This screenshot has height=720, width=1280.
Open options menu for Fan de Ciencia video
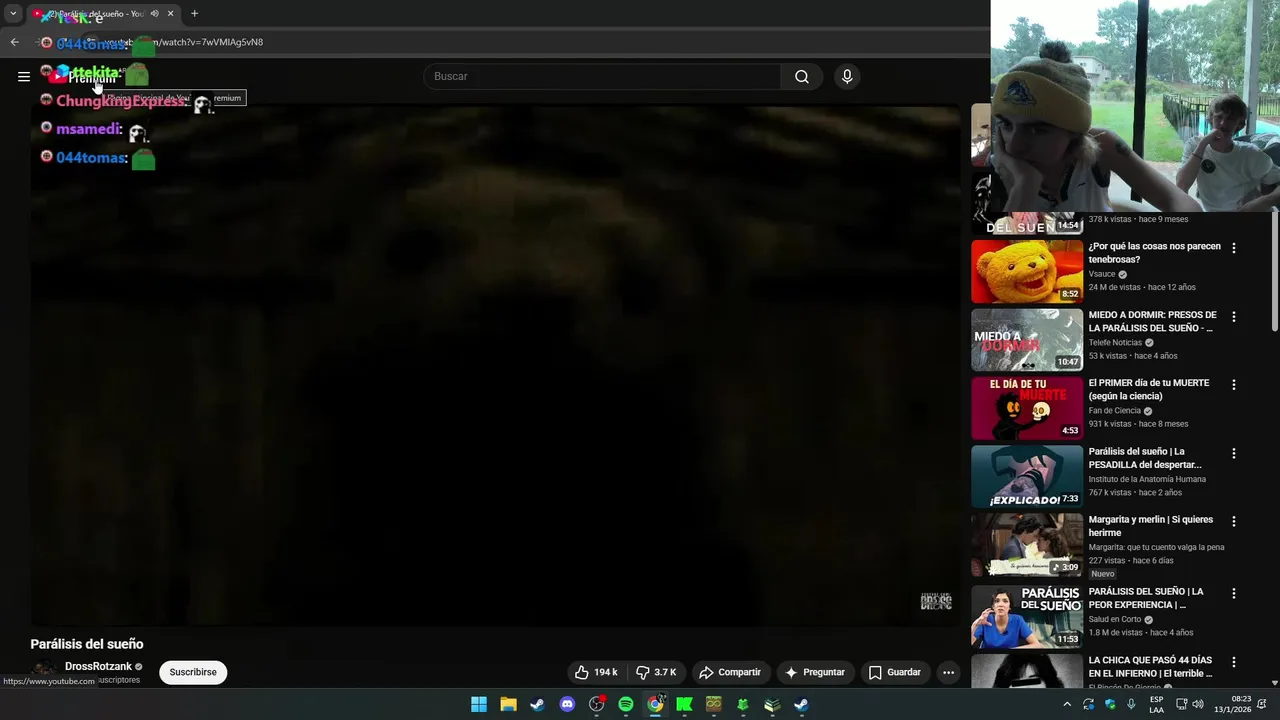[1233, 385]
